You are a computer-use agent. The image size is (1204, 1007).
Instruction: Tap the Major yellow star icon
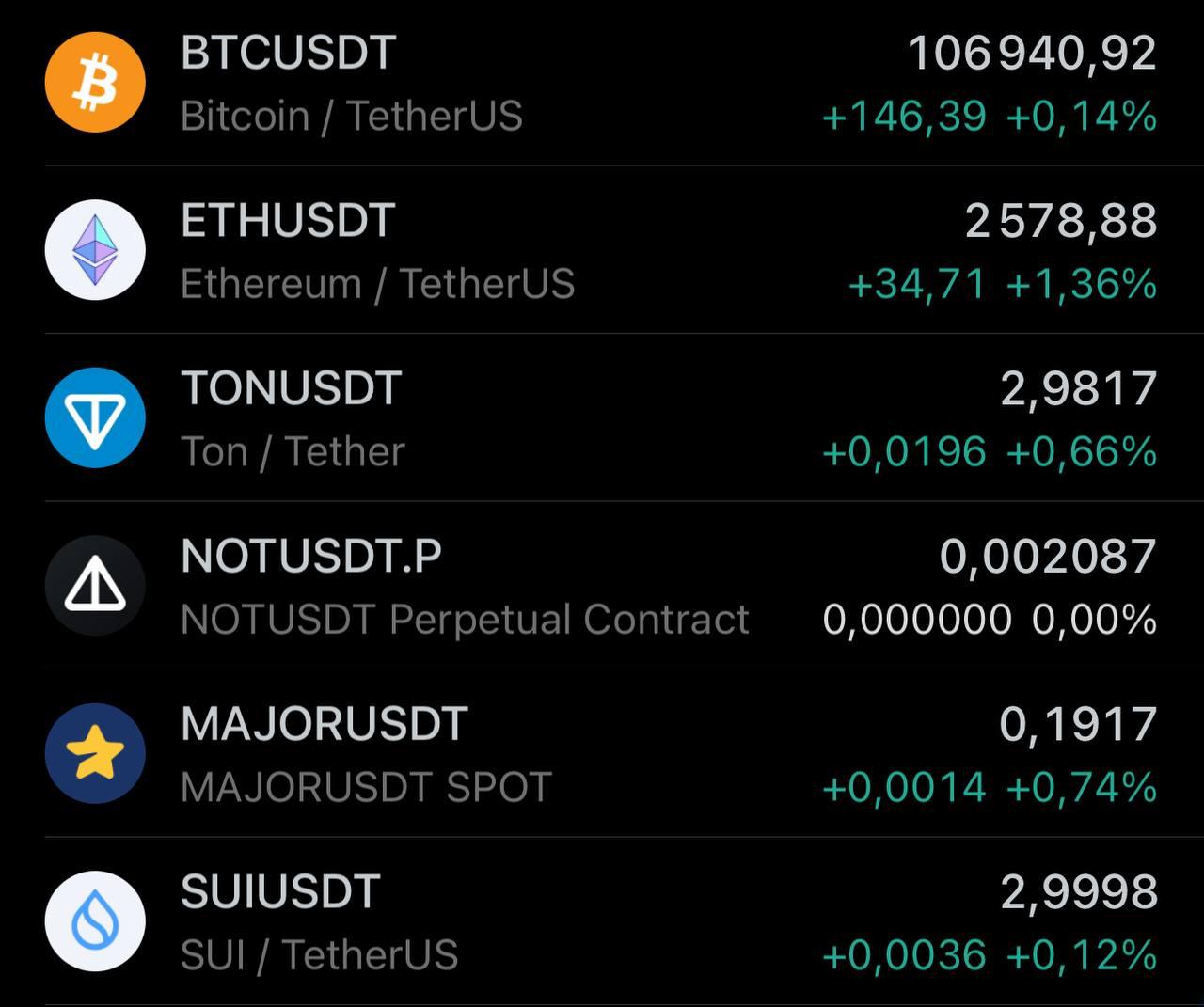pos(95,753)
